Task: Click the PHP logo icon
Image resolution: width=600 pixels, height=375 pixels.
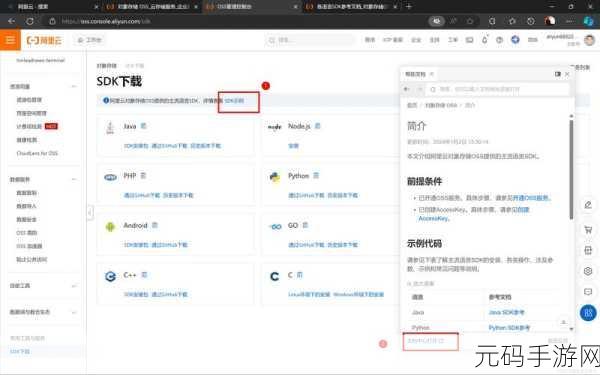Action: [110, 177]
